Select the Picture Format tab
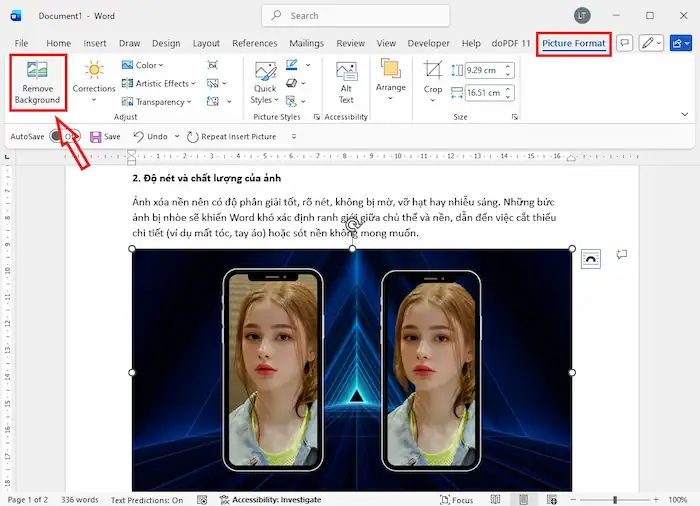The width and height of the screenshot is (700, 506). (574, 43)
